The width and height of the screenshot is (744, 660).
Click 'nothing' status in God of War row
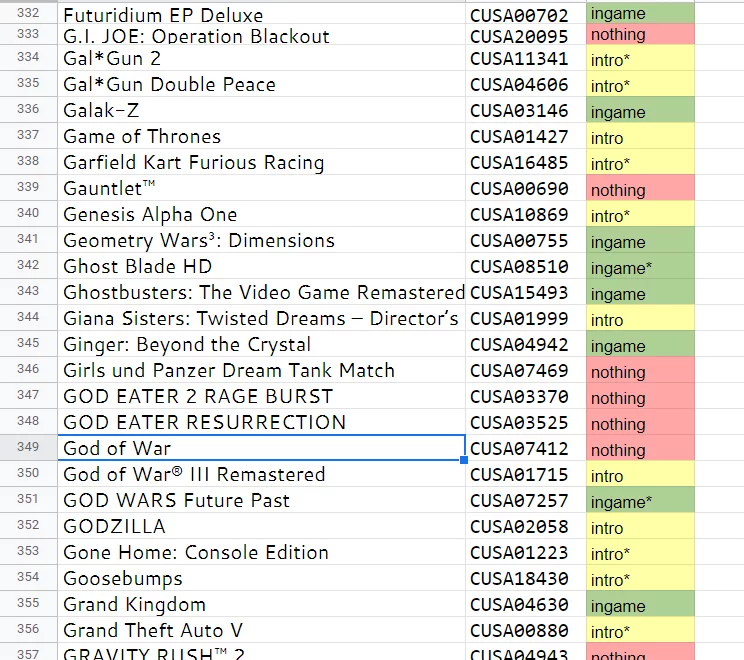click(640, 447)
